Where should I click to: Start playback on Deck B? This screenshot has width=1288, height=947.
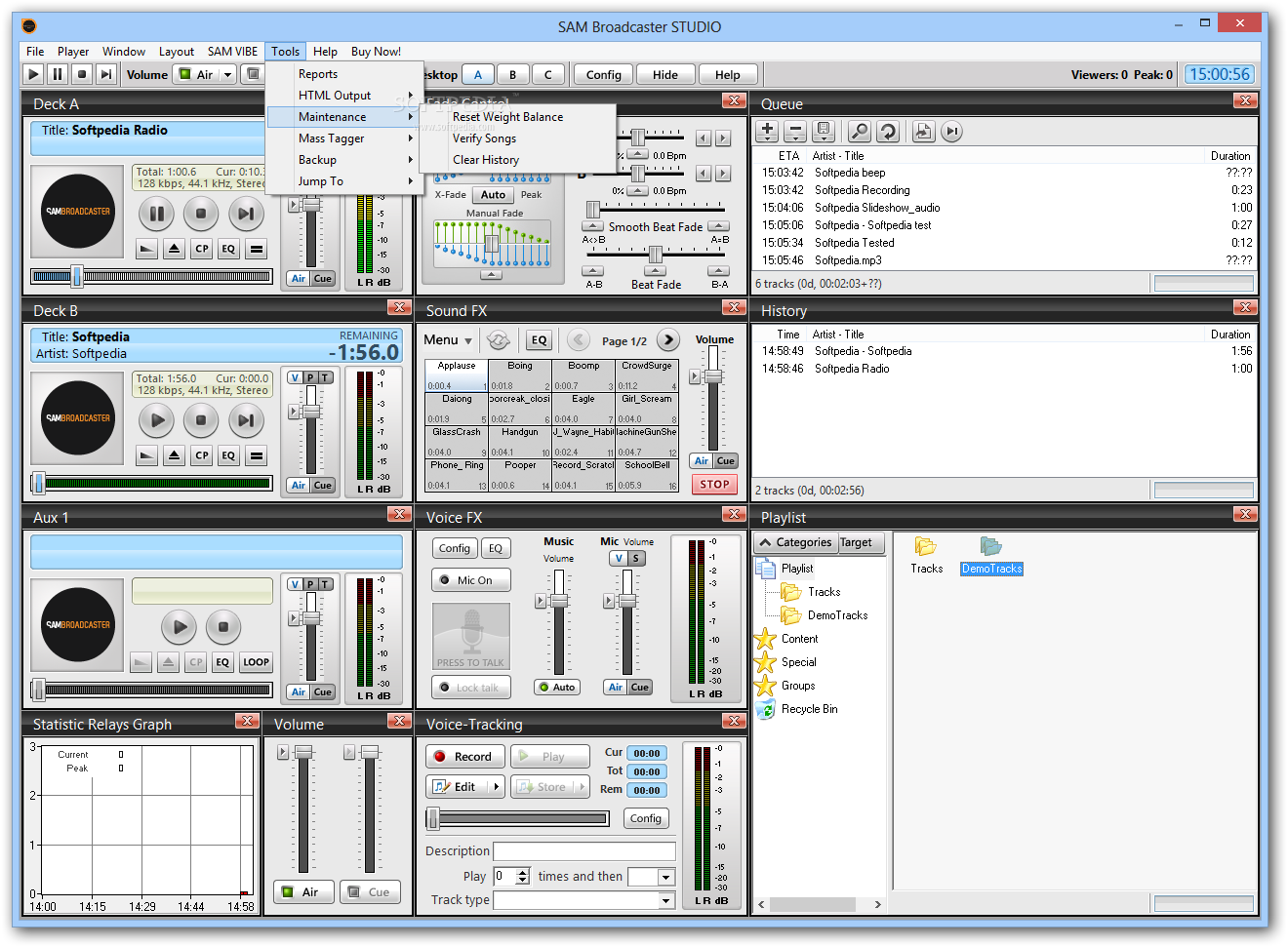[x=156, y=420]
